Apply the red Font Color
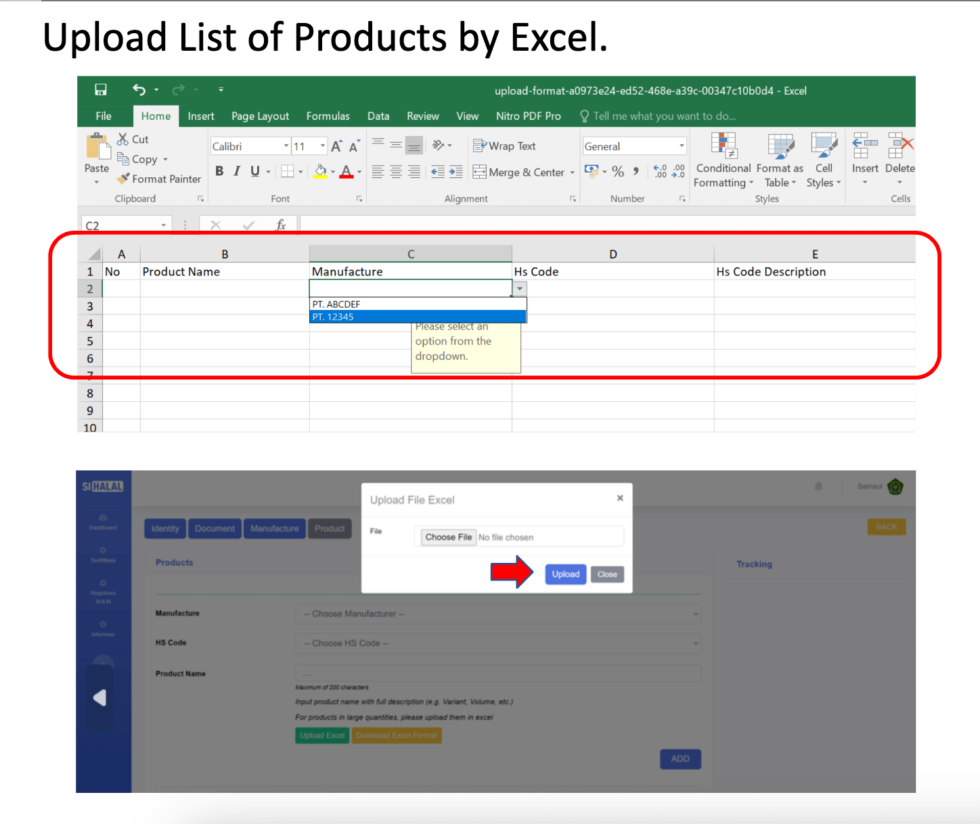Image resolution: width=980 pixels, height=824 pixels. (x=346, y=171)
